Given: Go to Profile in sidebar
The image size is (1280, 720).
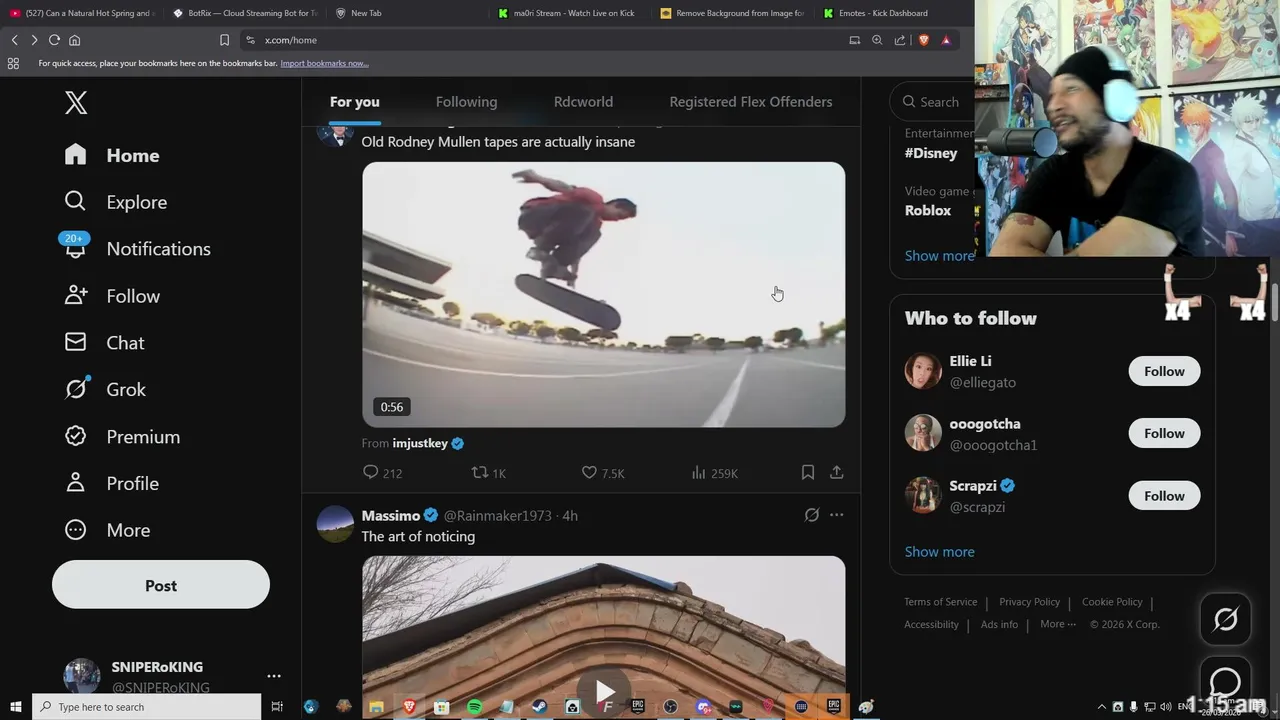Looking at the screenshot, I should pos(111,483).
